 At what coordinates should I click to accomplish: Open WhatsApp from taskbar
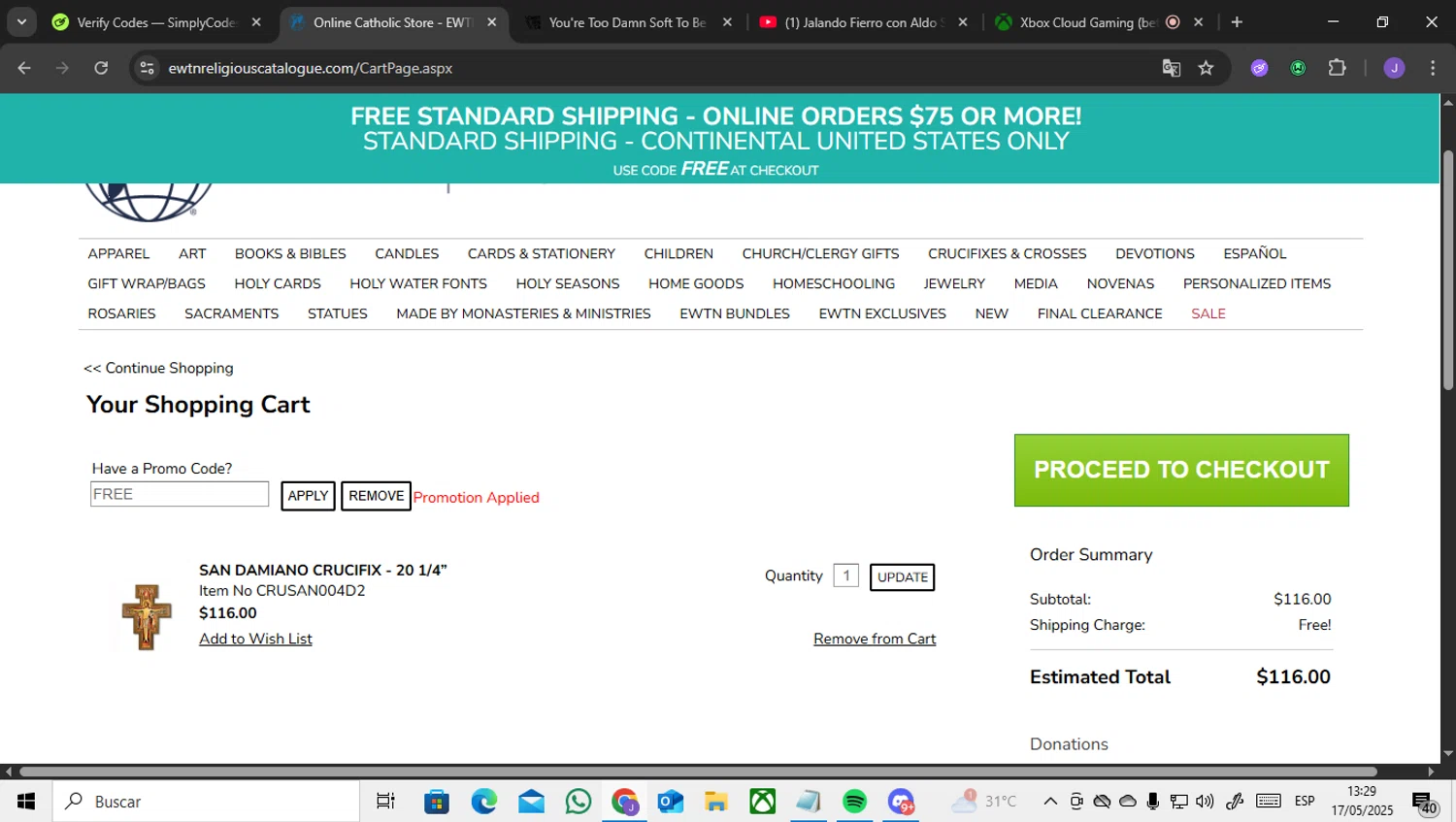coord(578,802)
